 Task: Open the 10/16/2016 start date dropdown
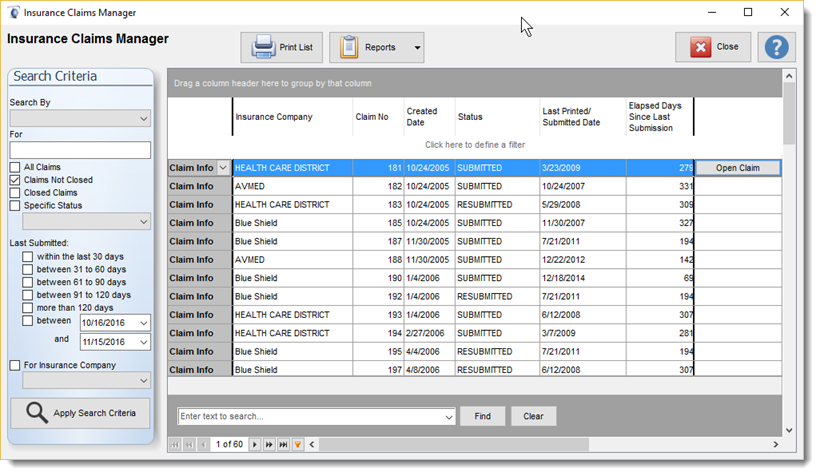point(144,323)
